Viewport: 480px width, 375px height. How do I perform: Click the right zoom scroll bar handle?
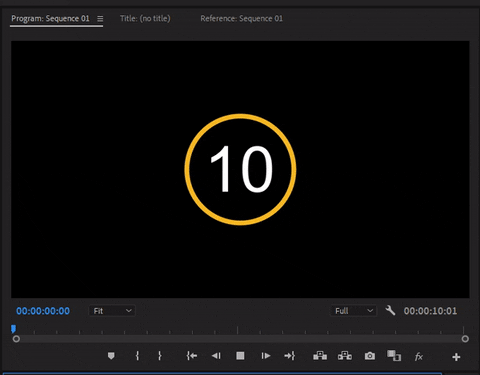point(465,339)
